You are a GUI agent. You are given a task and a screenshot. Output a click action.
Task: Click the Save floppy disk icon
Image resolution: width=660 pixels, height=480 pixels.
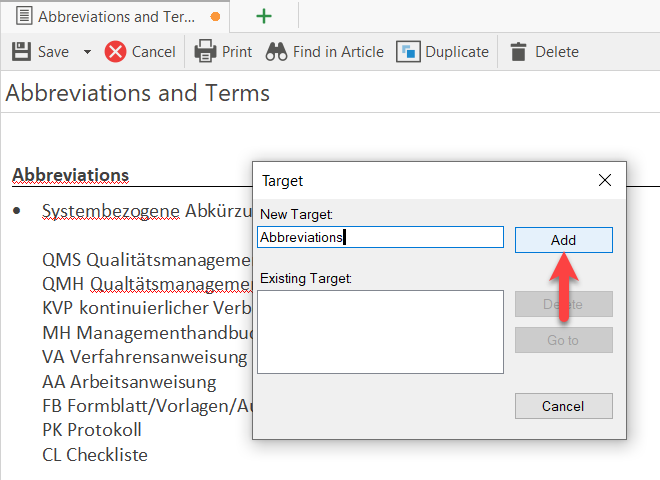point(21,52)
